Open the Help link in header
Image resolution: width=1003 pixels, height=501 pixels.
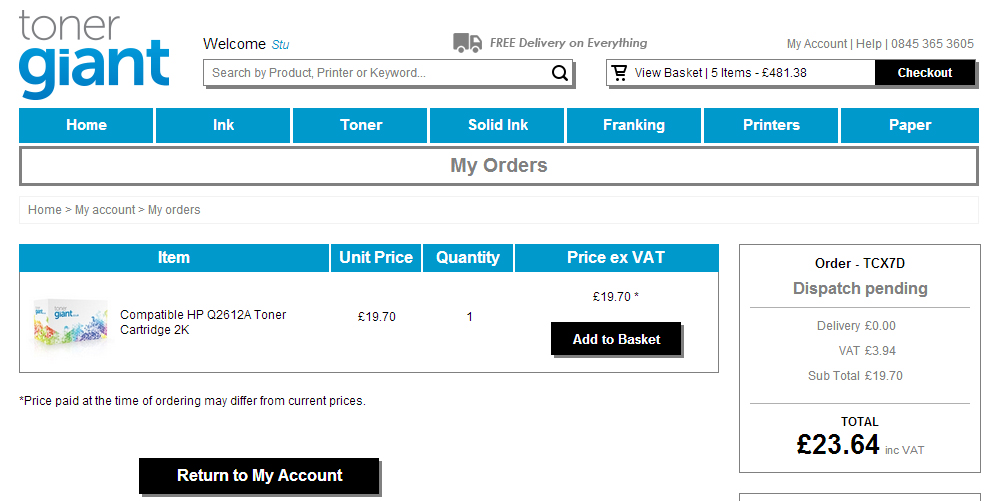point(869,44)
